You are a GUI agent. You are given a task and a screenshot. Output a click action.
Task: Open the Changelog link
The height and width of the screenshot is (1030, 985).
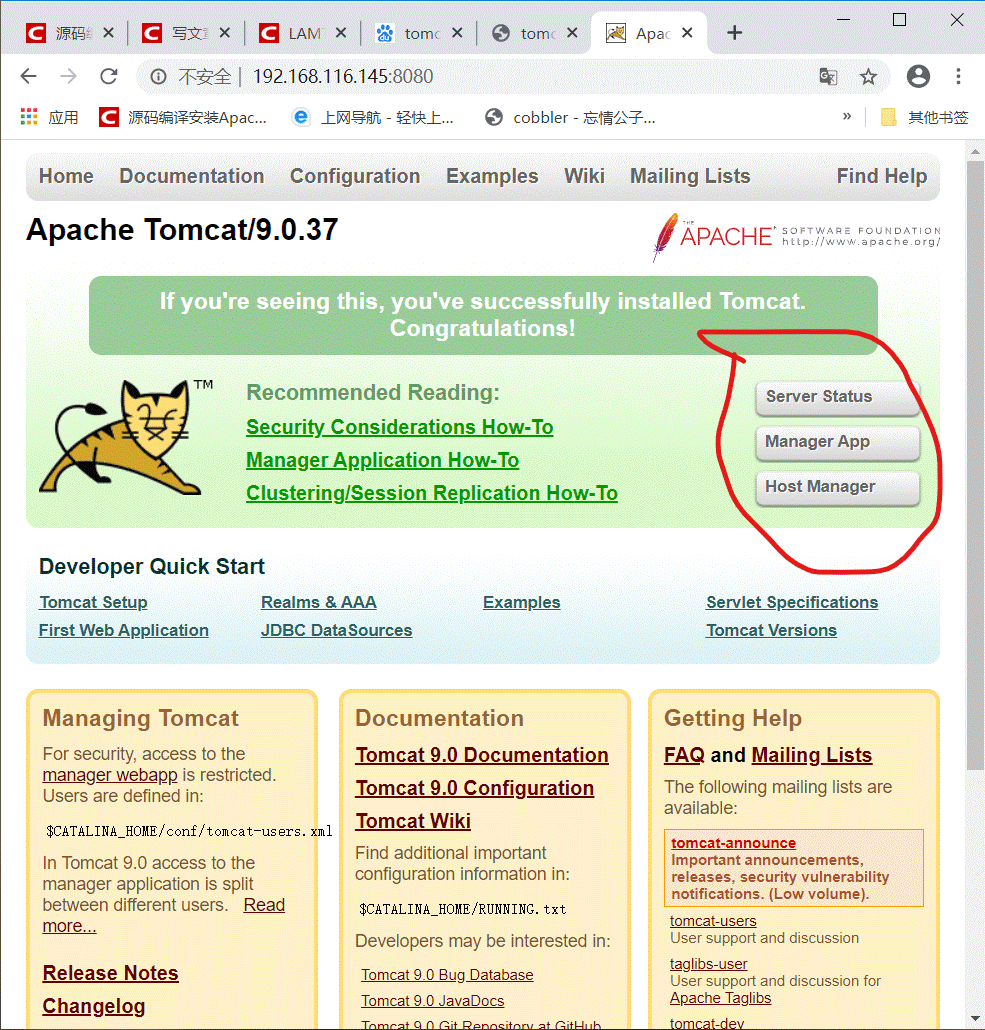click(x=94, y=1006)
